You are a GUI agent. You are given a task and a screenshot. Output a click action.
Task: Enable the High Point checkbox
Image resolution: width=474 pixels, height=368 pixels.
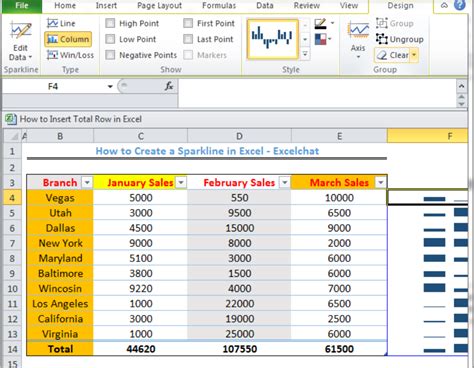110,23
